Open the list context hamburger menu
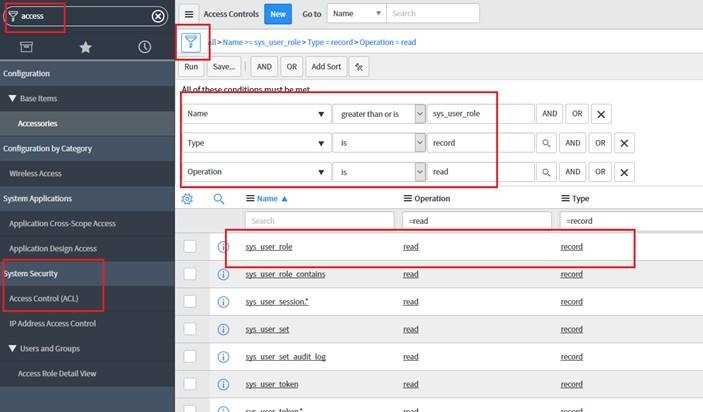This screenshot has width=703, height=412. 190,15
